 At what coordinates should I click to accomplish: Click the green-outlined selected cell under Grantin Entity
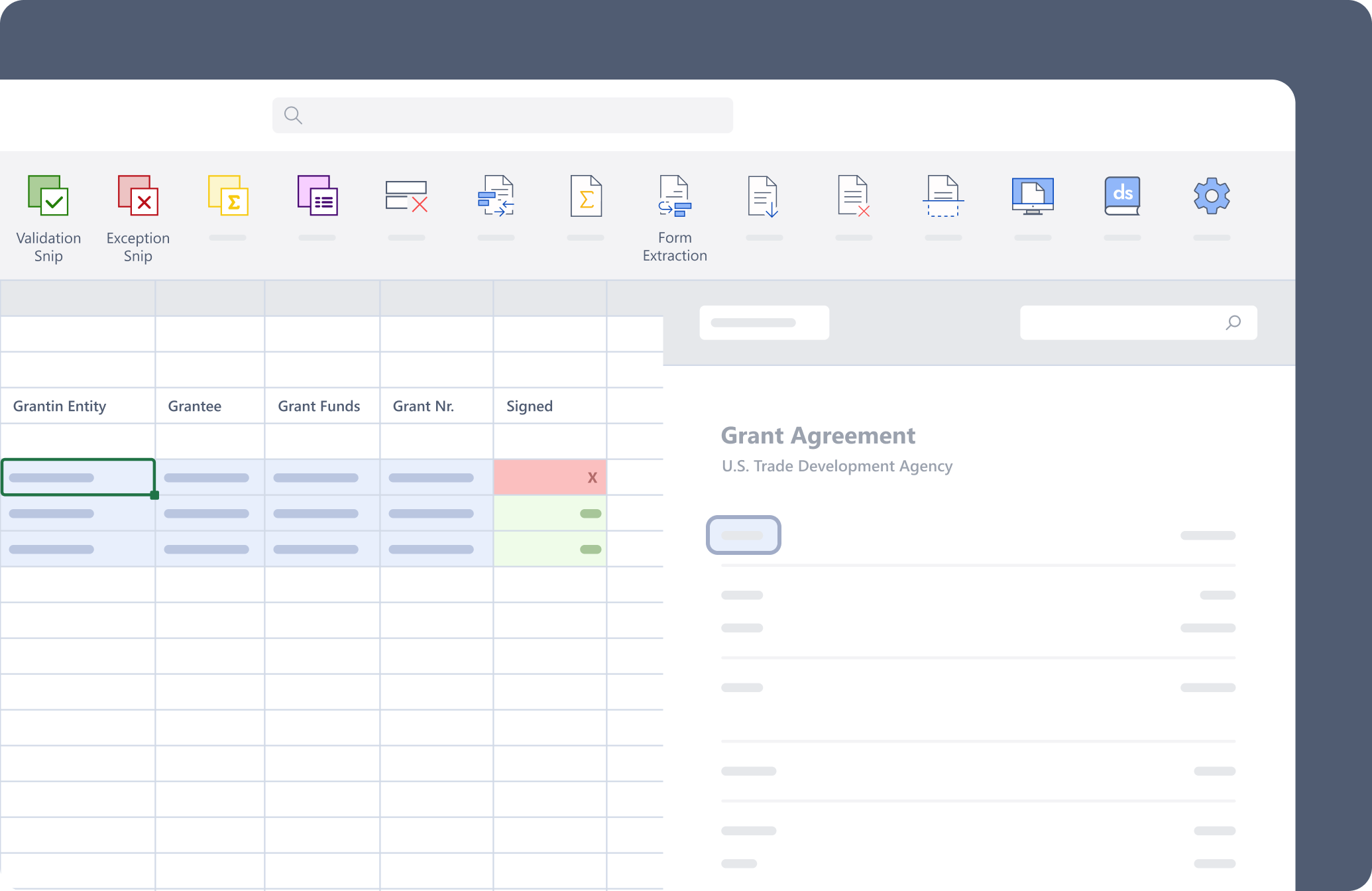[78, 477]
